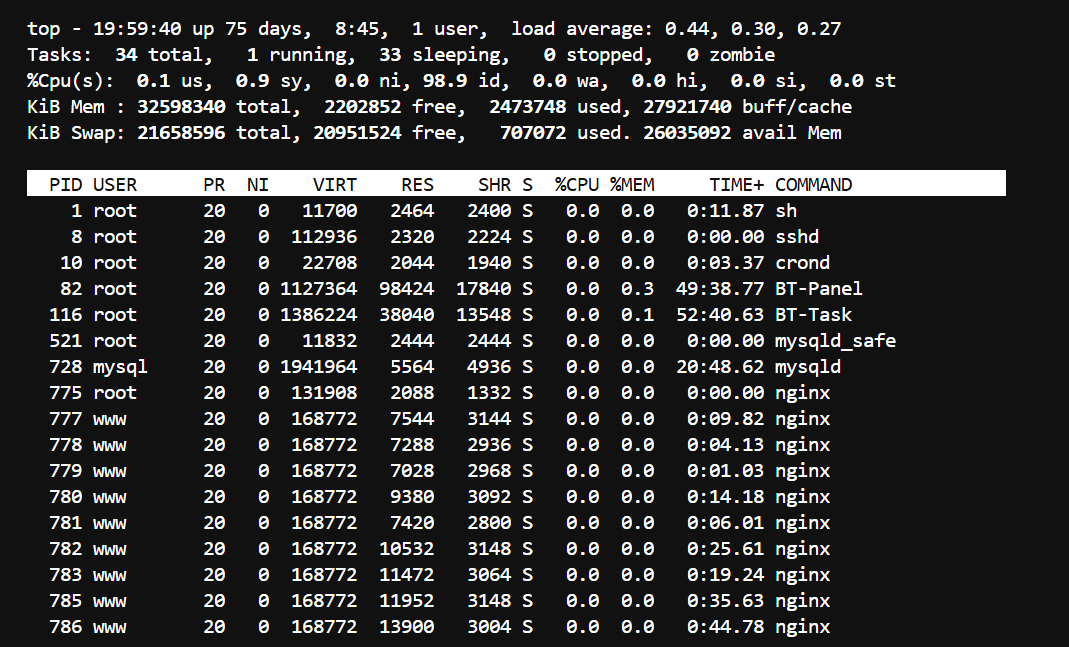
Task: Select the BT-Panel process name
Action: (819, 288)
